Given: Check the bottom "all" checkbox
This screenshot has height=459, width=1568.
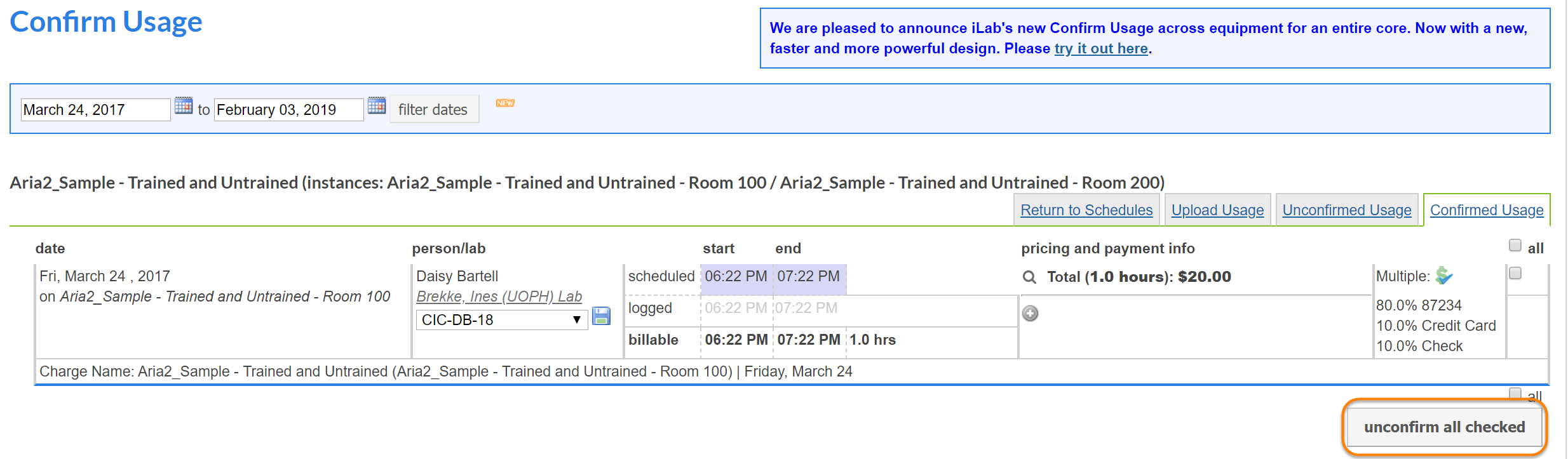Looking at the screenshot, I should point(1515,393).
